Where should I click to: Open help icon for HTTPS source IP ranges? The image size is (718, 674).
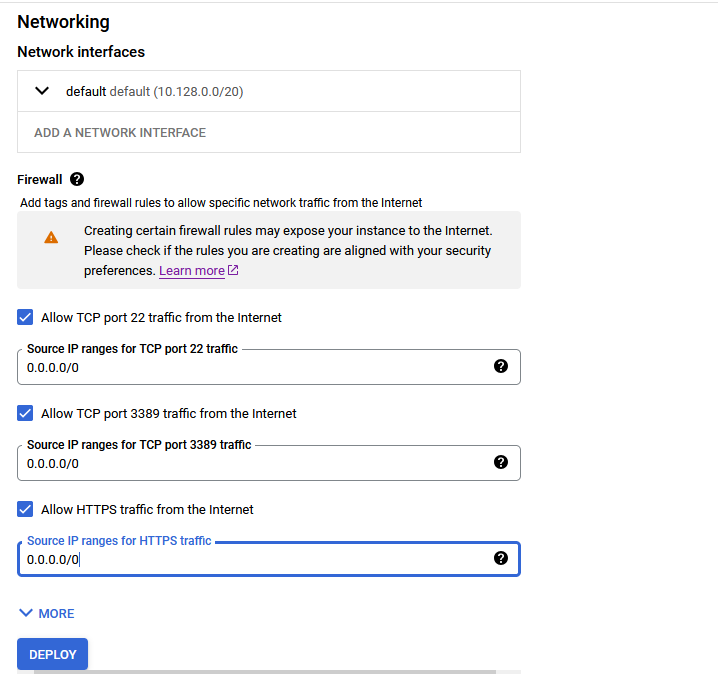click(x=501, y=558)
